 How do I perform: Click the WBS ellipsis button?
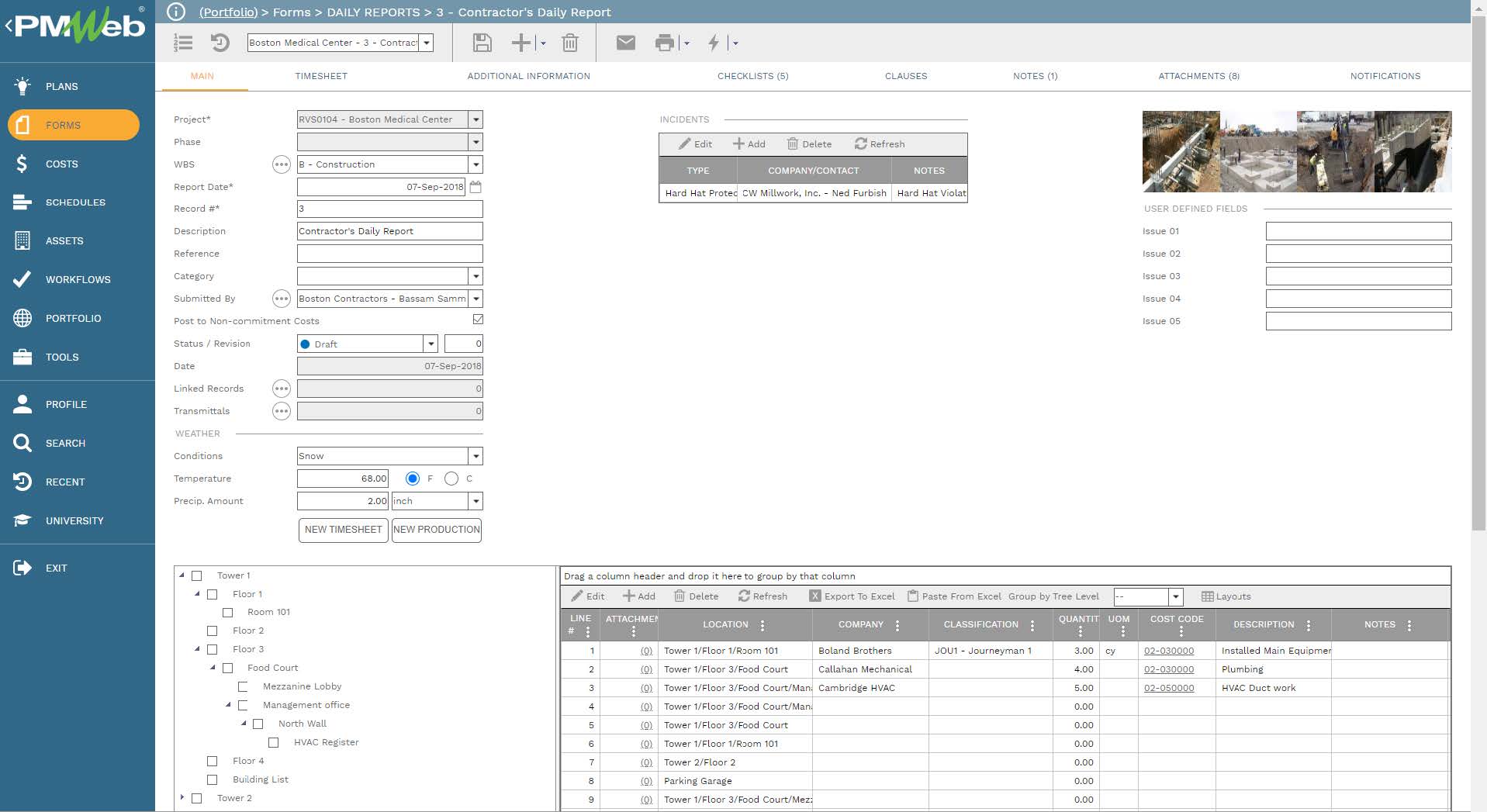tap(282, 164)
